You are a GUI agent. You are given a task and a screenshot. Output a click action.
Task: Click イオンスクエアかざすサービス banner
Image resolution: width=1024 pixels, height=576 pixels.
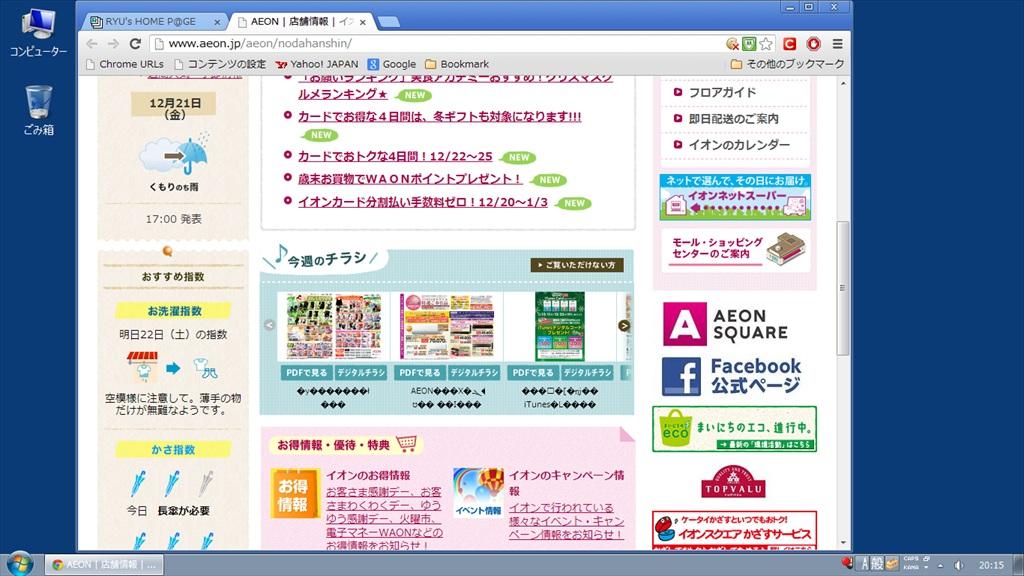pos(734,530)
